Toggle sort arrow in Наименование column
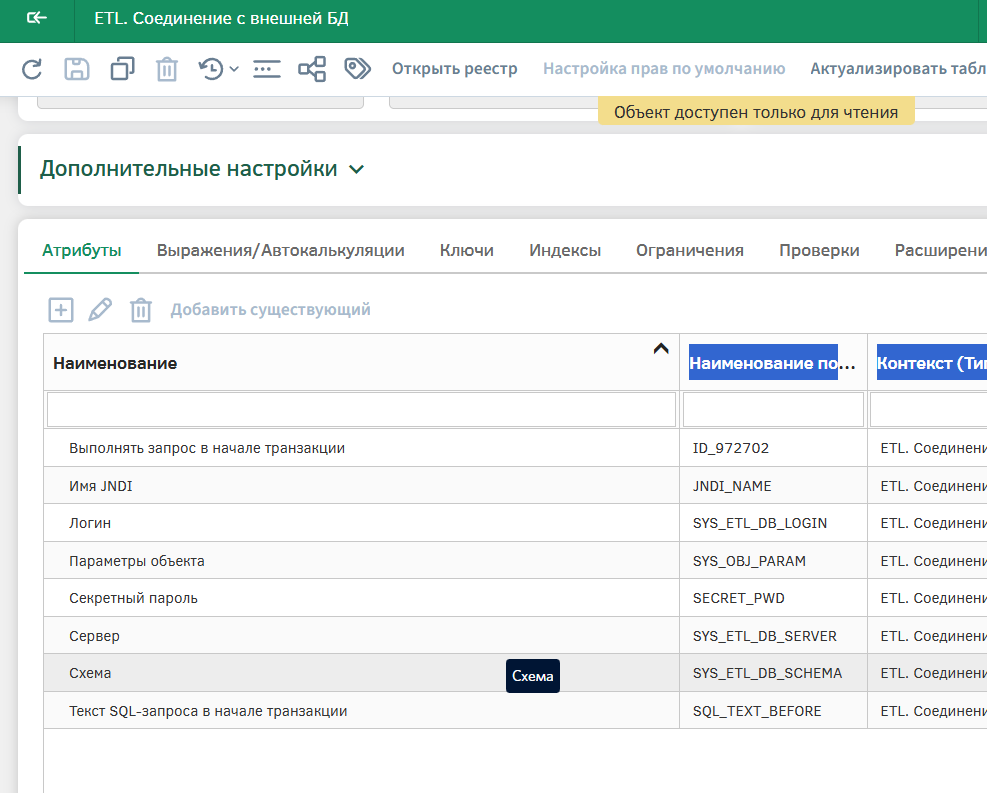Image resolution: width=987 pixels, height=793 pixels. pos(660,349)
